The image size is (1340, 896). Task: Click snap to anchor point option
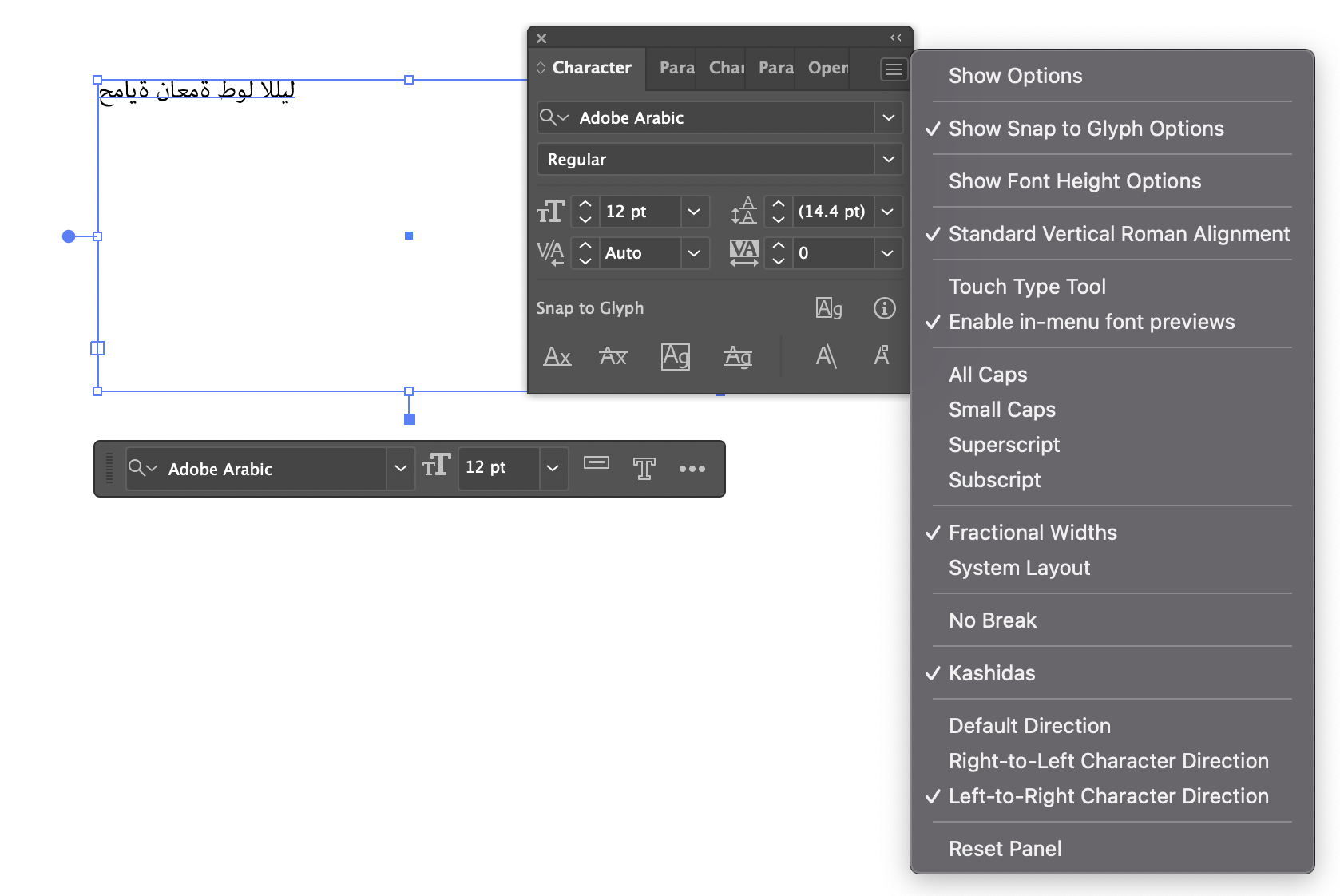coord(882,357)
